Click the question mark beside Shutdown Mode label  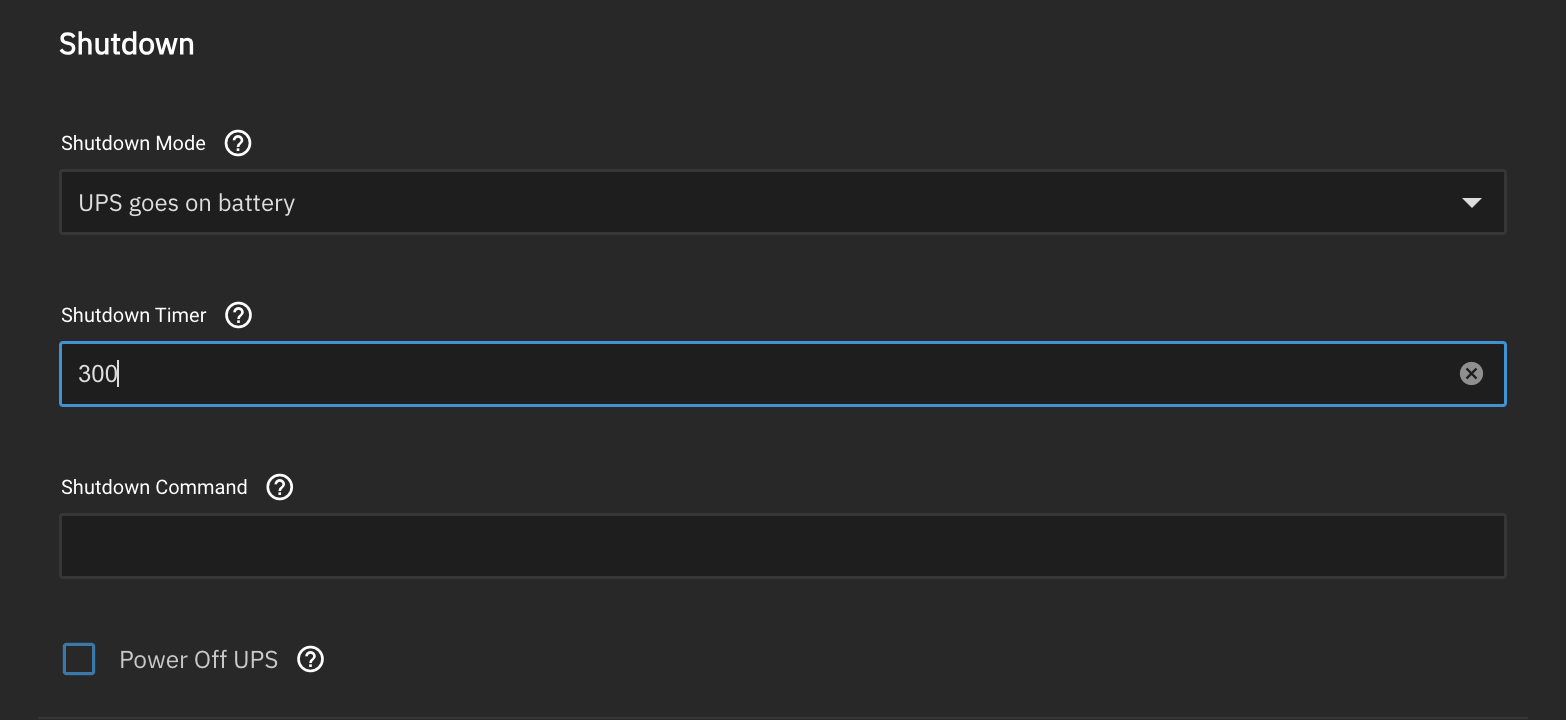point(238,143)
